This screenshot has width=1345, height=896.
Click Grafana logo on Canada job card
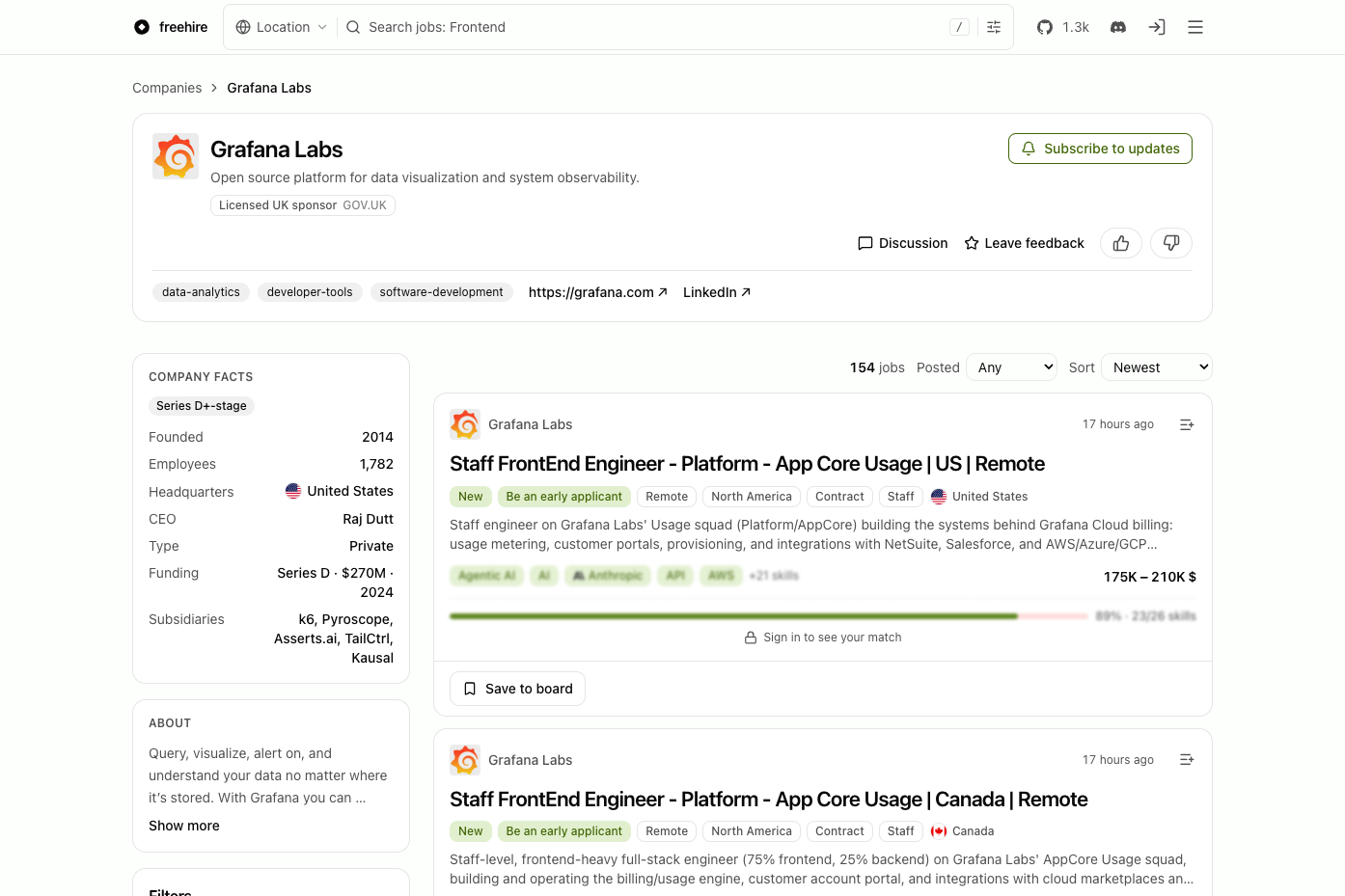pyautogui.click(x=465, y=760)
